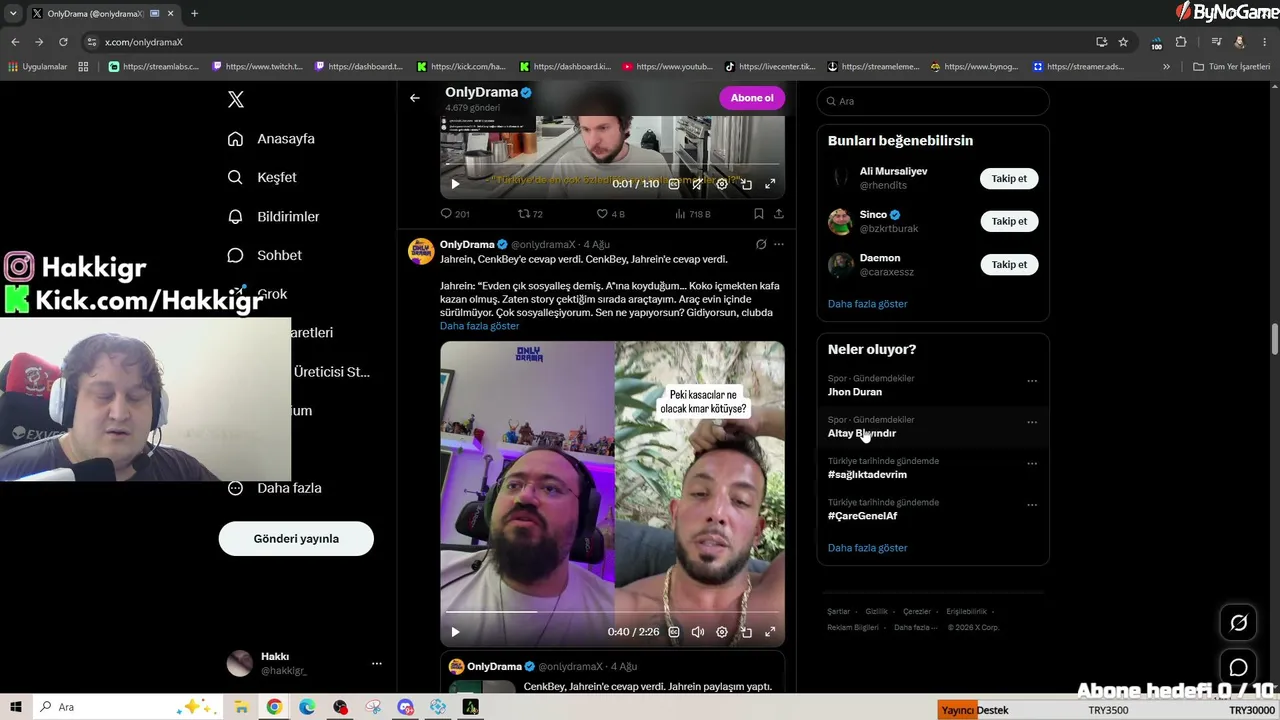Show more suggestions under Bunları beğenebilirsin
The height and width of the screenshot is (720, 1280).
tap(867, 304)
